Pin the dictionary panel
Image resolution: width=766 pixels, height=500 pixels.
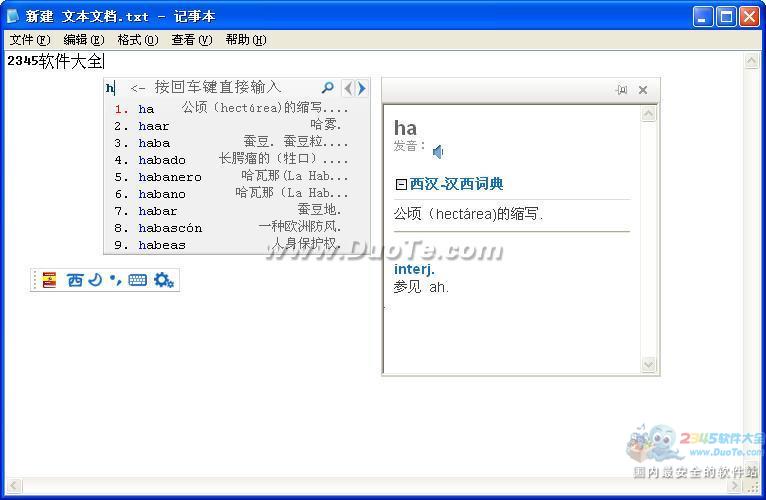(x=621, y=90)
